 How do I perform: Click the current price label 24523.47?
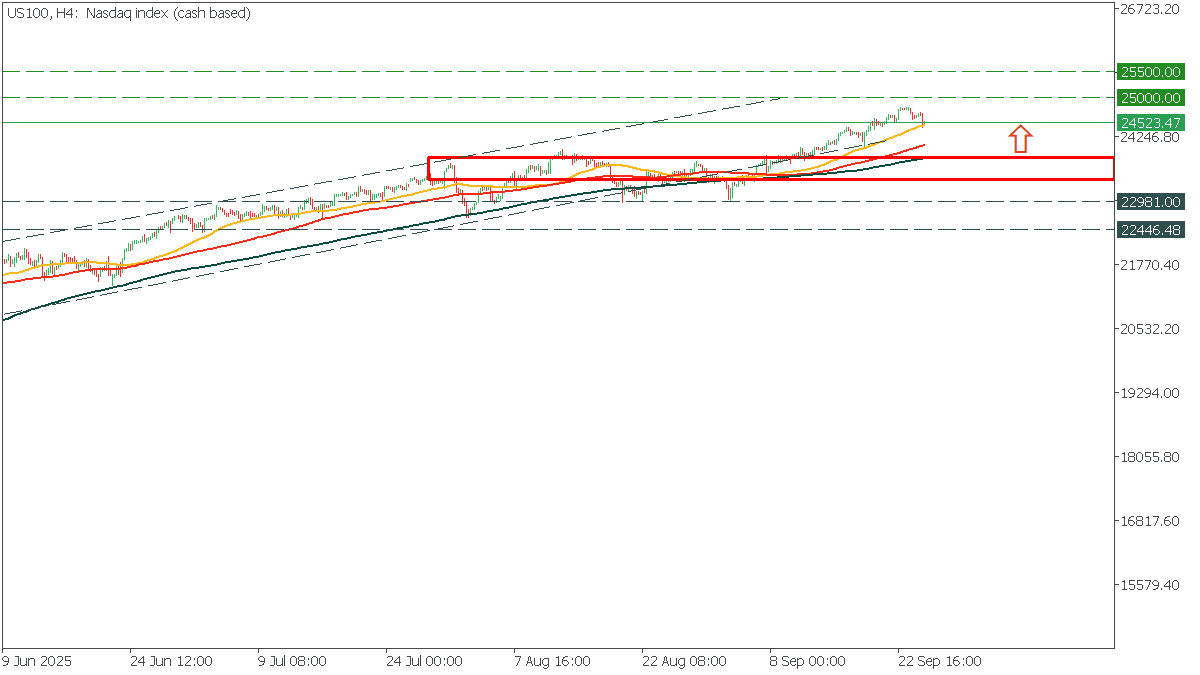tap(1150, 122)
